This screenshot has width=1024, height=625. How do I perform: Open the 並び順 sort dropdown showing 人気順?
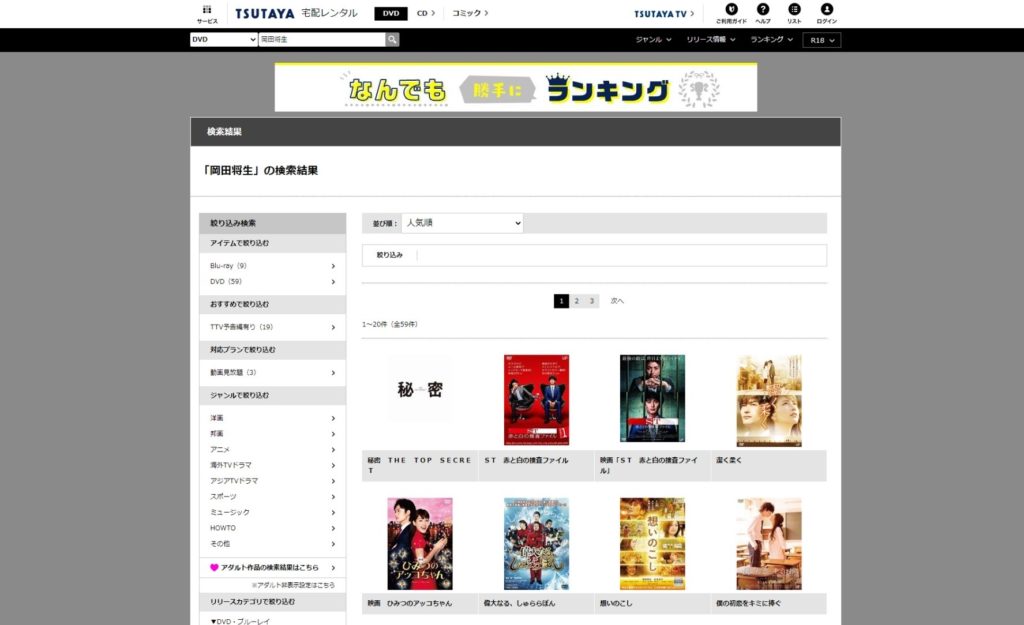coord(462,223)
